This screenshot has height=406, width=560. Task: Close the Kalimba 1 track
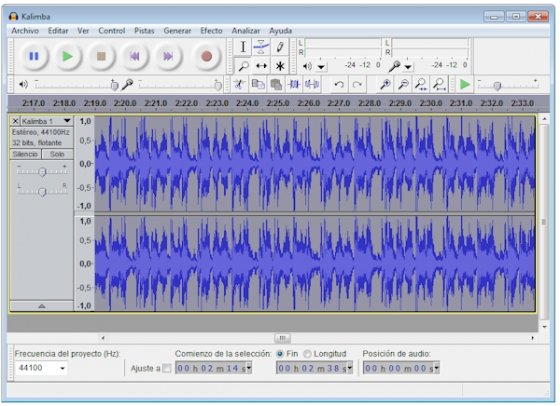15,121
